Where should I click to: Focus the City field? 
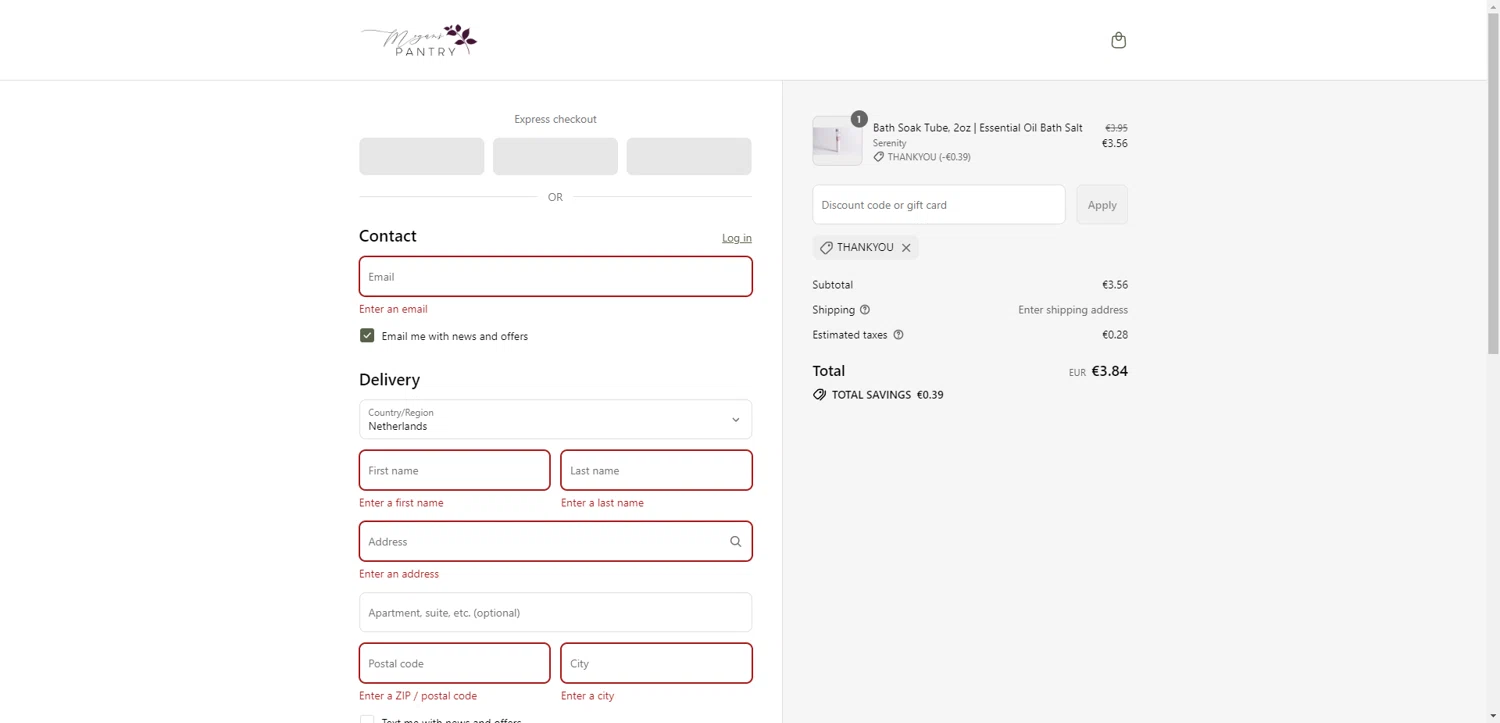(x=656, y=663)
